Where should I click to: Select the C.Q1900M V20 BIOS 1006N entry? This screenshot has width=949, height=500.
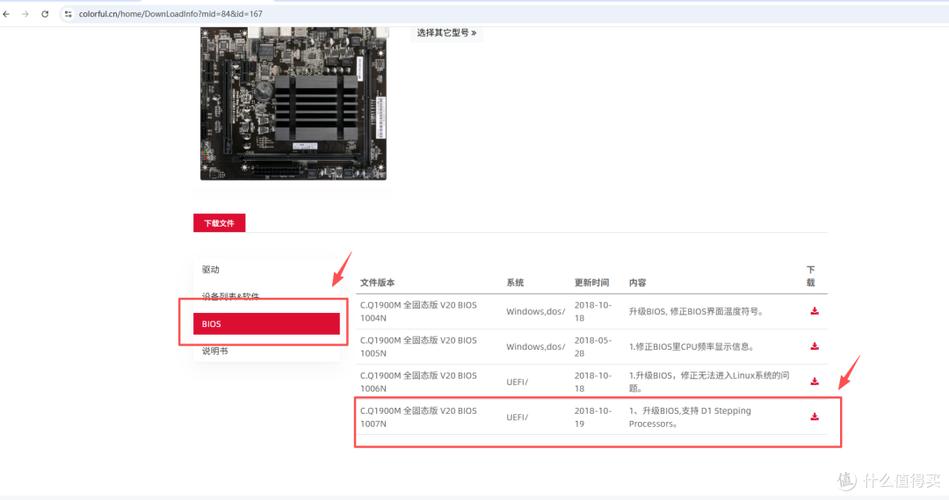[418, 381]
